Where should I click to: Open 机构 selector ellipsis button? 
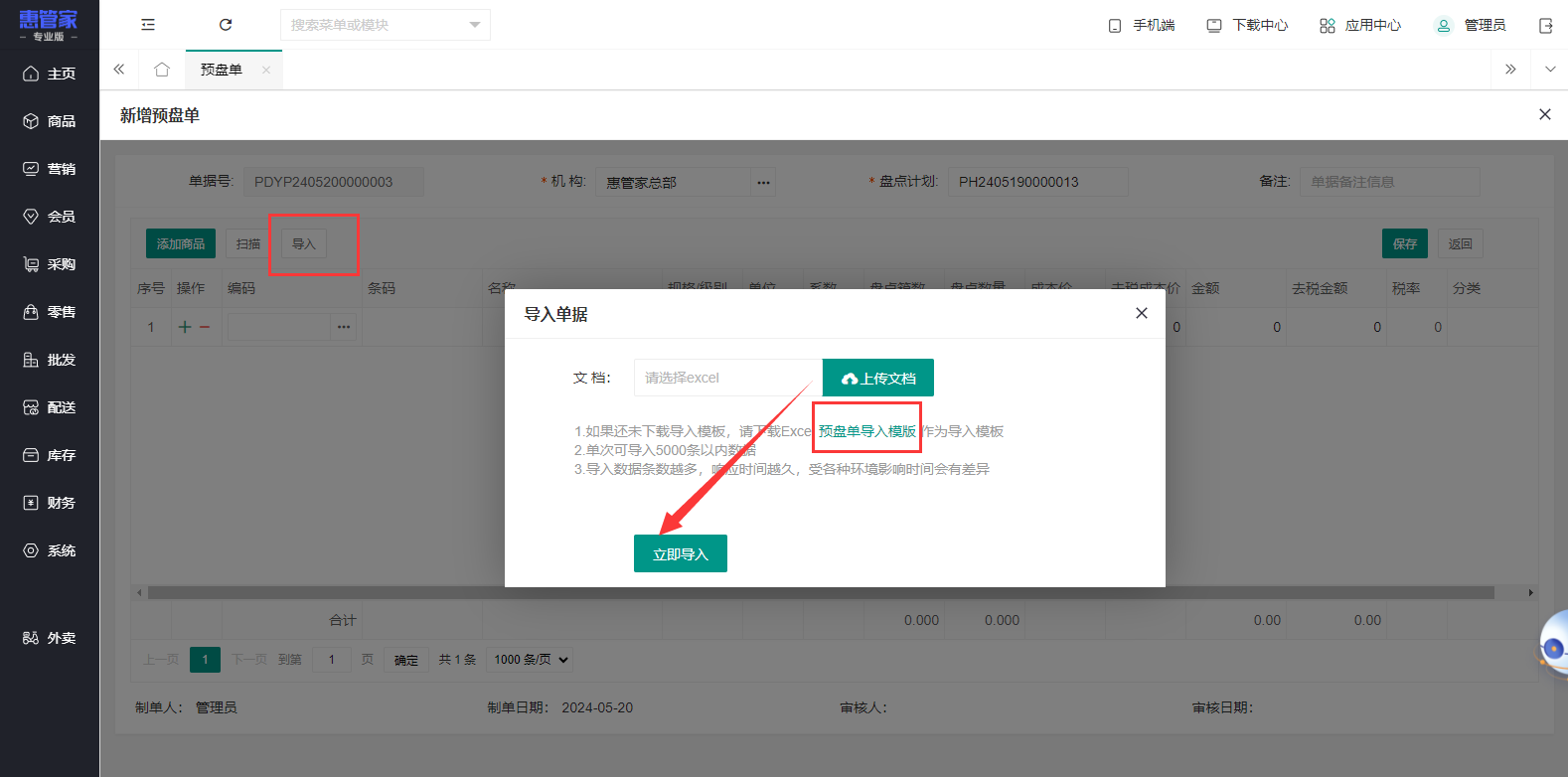pyautogui.click(x=763, y=182)
